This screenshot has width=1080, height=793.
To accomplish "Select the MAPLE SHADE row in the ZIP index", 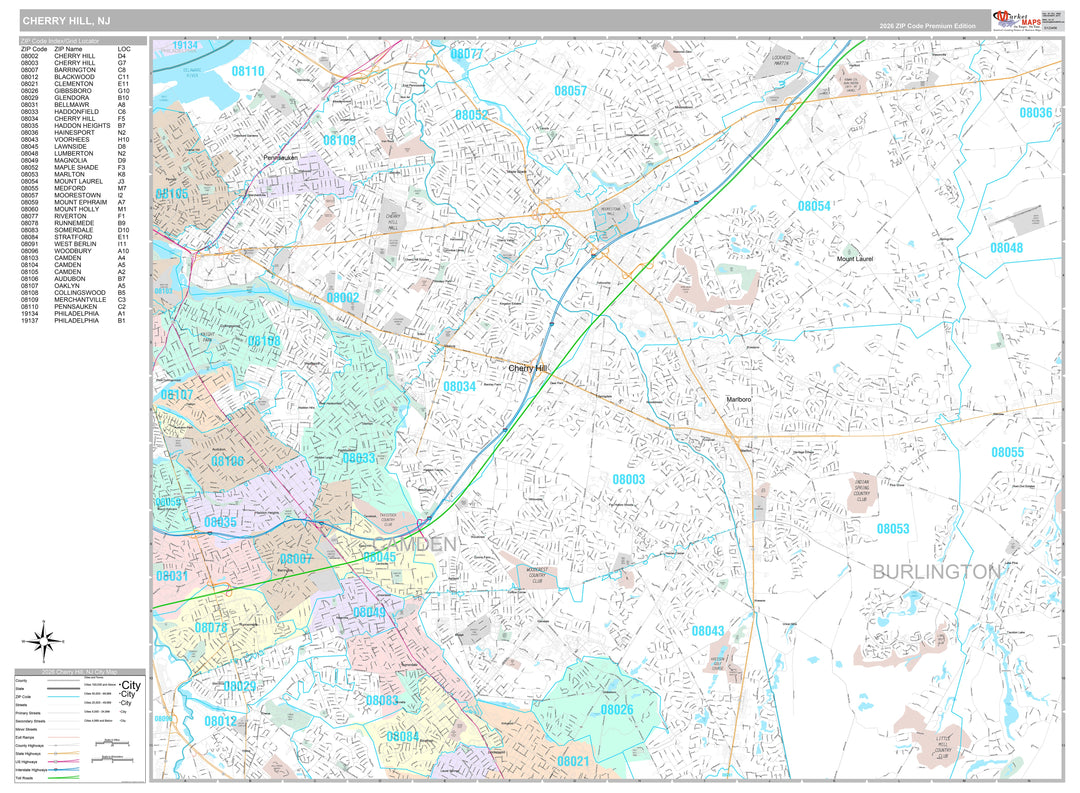I will tap(74, 167).
